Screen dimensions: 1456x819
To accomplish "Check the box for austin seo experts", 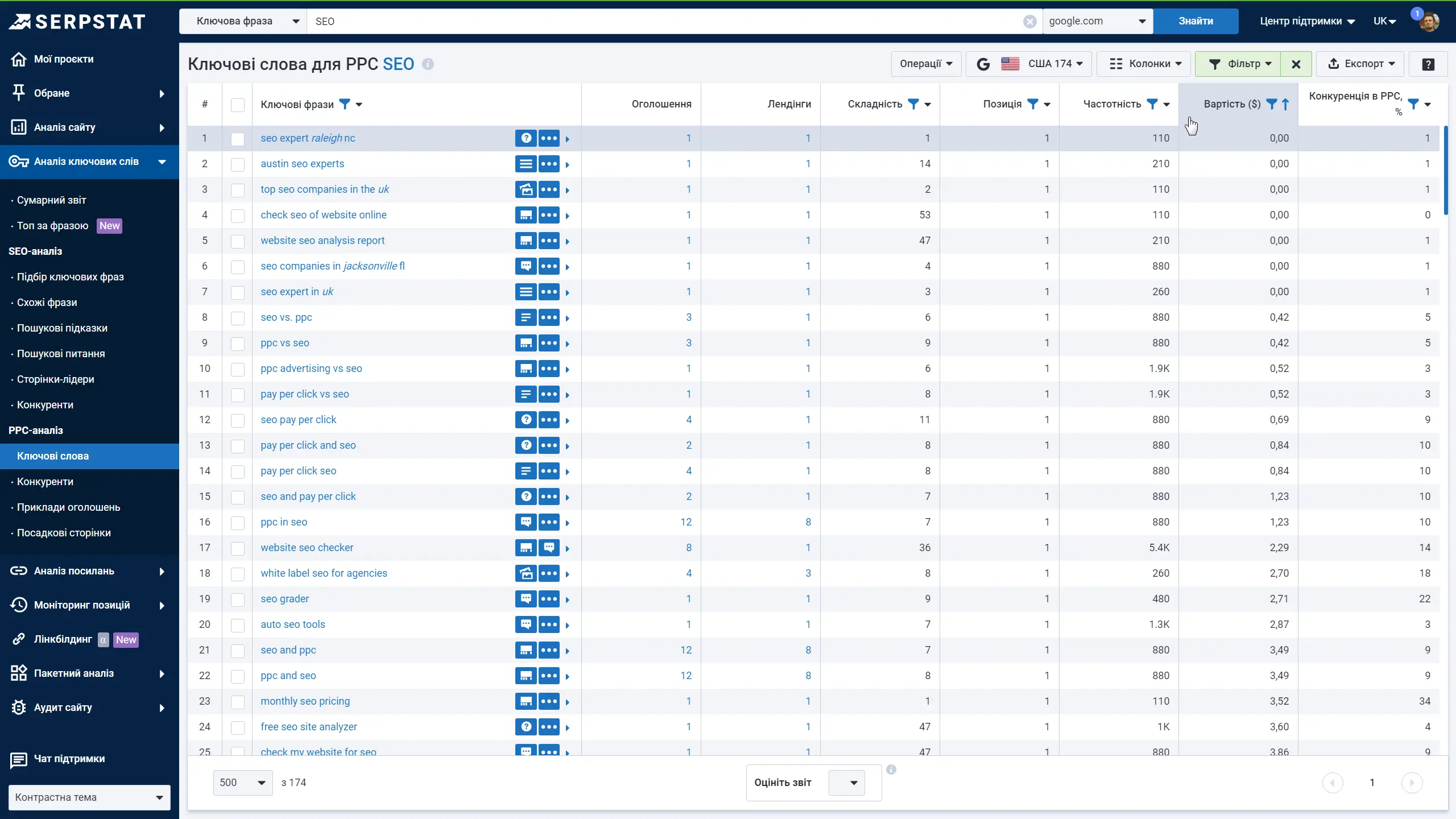I will click(x=238, y=164).
